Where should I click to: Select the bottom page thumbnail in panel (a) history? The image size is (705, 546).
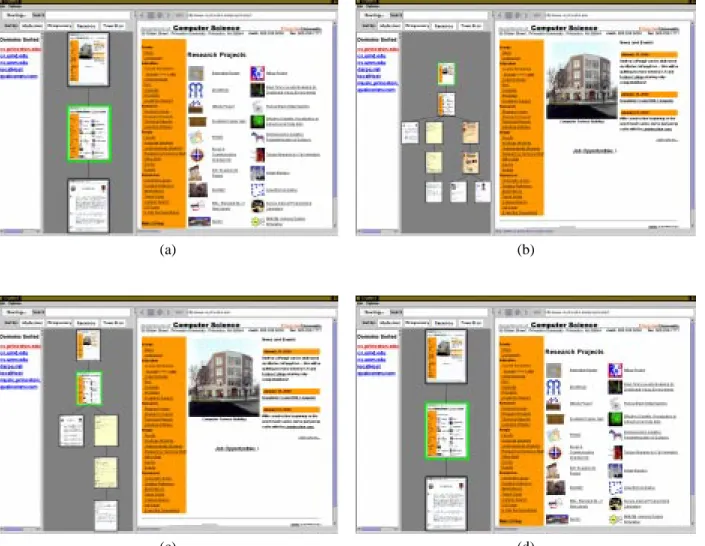click(x=88, y=206)
